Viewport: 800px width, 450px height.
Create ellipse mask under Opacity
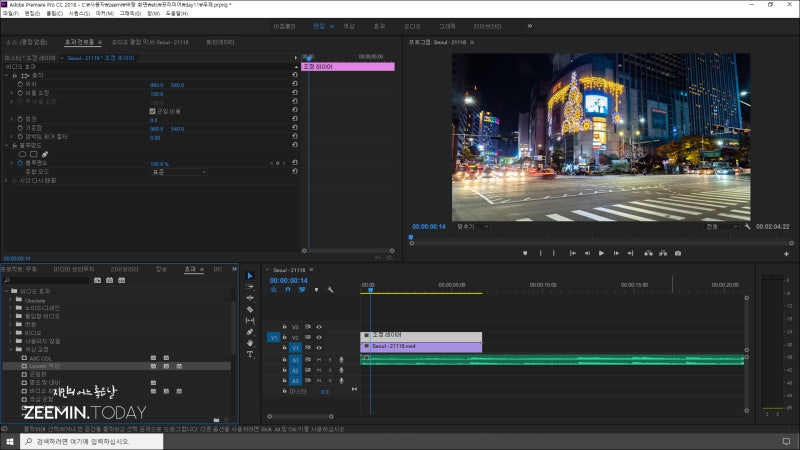(22, 154)
